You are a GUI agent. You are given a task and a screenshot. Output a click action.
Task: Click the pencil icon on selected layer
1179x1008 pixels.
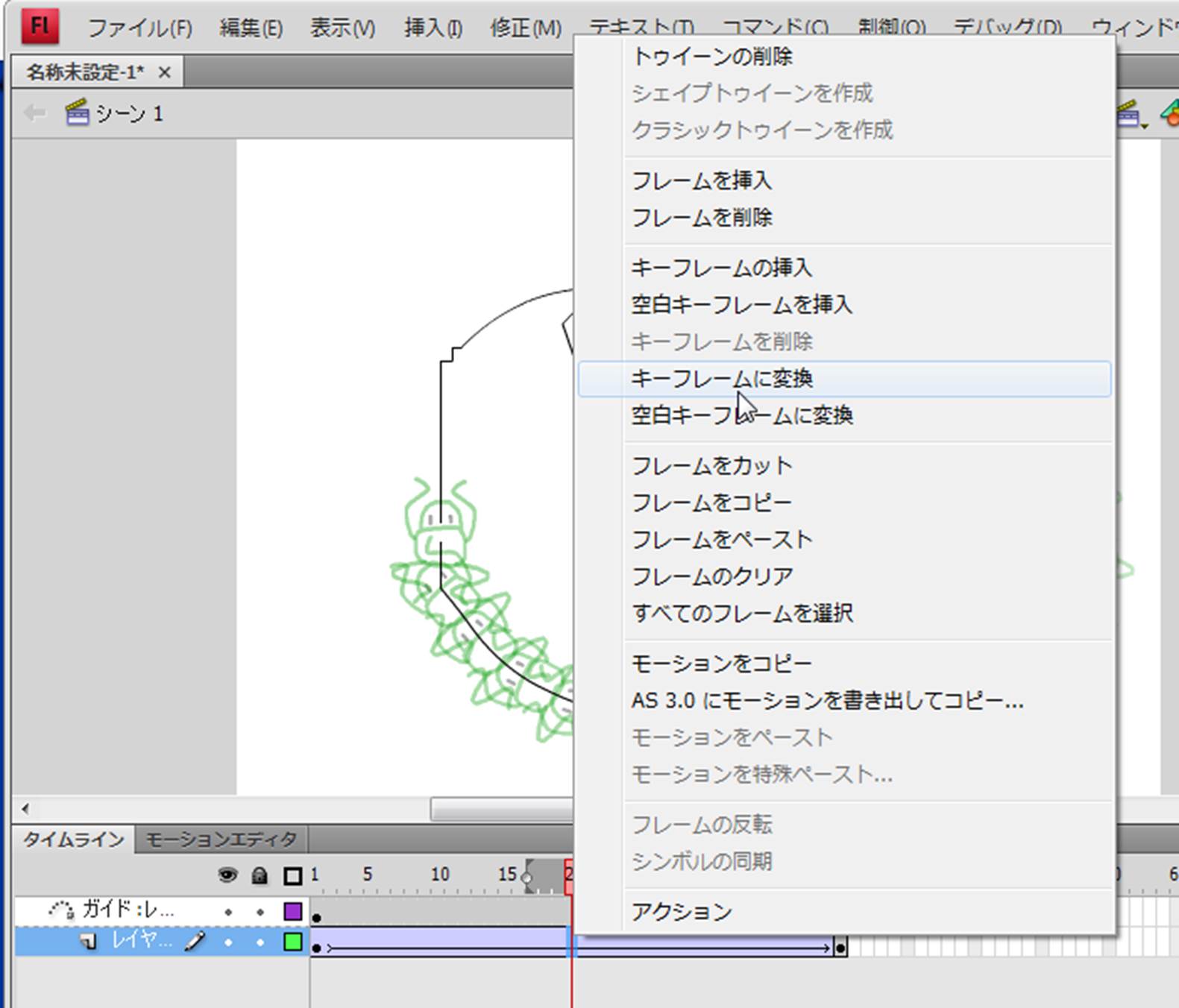click(195, 942)
